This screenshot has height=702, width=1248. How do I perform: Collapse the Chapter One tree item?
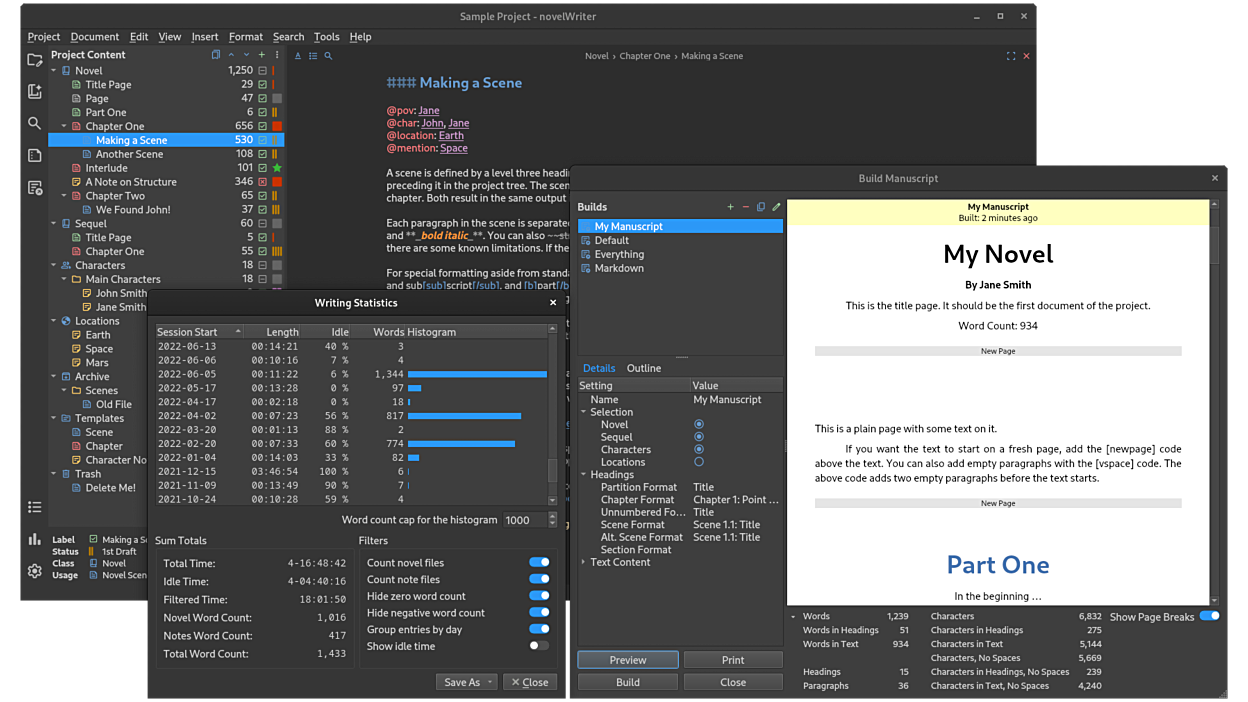pos(65,127)
